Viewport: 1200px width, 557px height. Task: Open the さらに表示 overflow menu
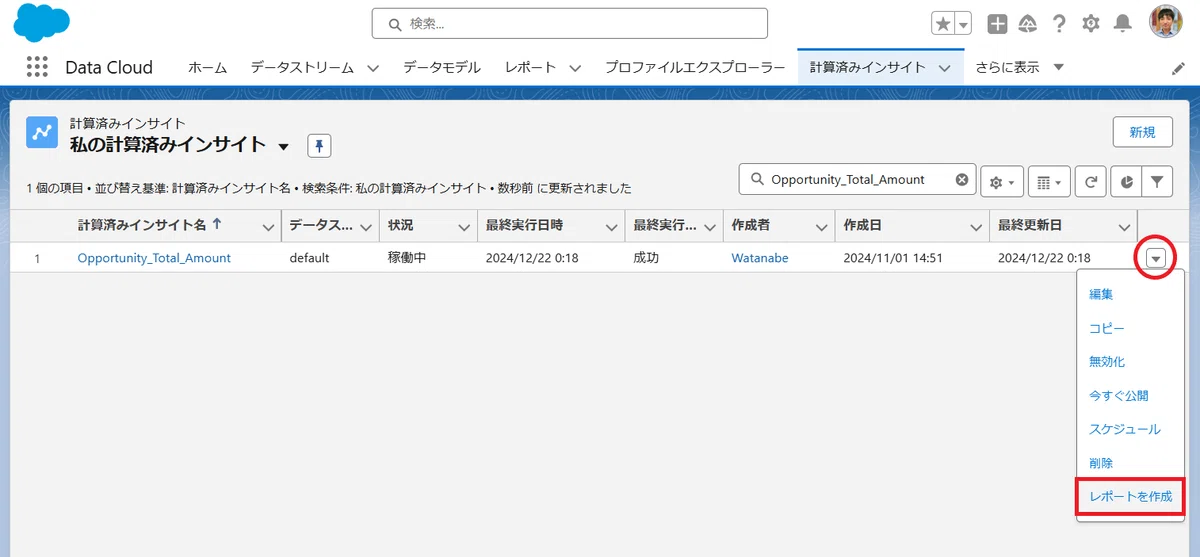[1020, 68]
